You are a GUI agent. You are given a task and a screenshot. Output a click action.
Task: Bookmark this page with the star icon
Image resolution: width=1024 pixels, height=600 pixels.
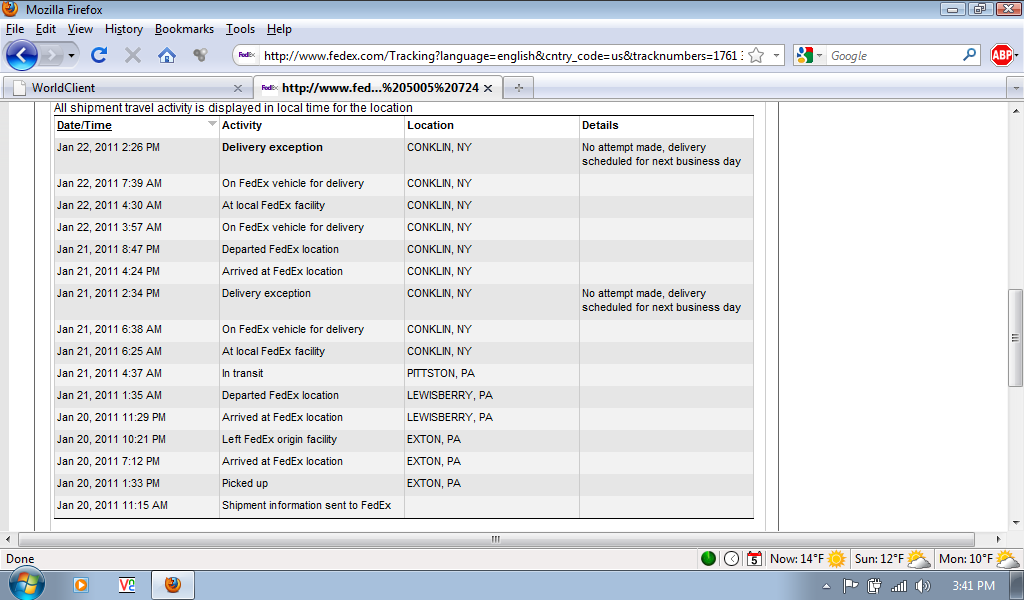click(x=756, y=55)
